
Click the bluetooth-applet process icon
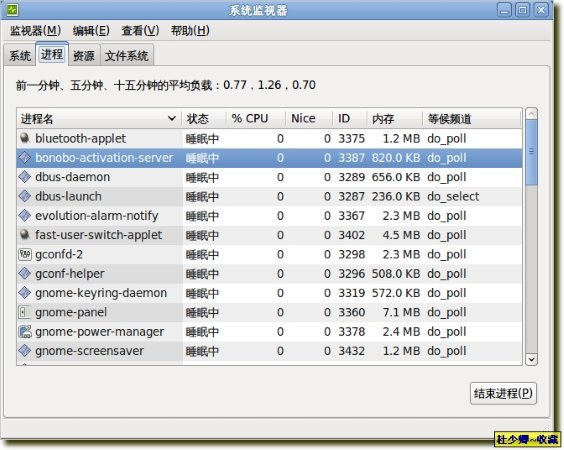click(x=24, y=138)
